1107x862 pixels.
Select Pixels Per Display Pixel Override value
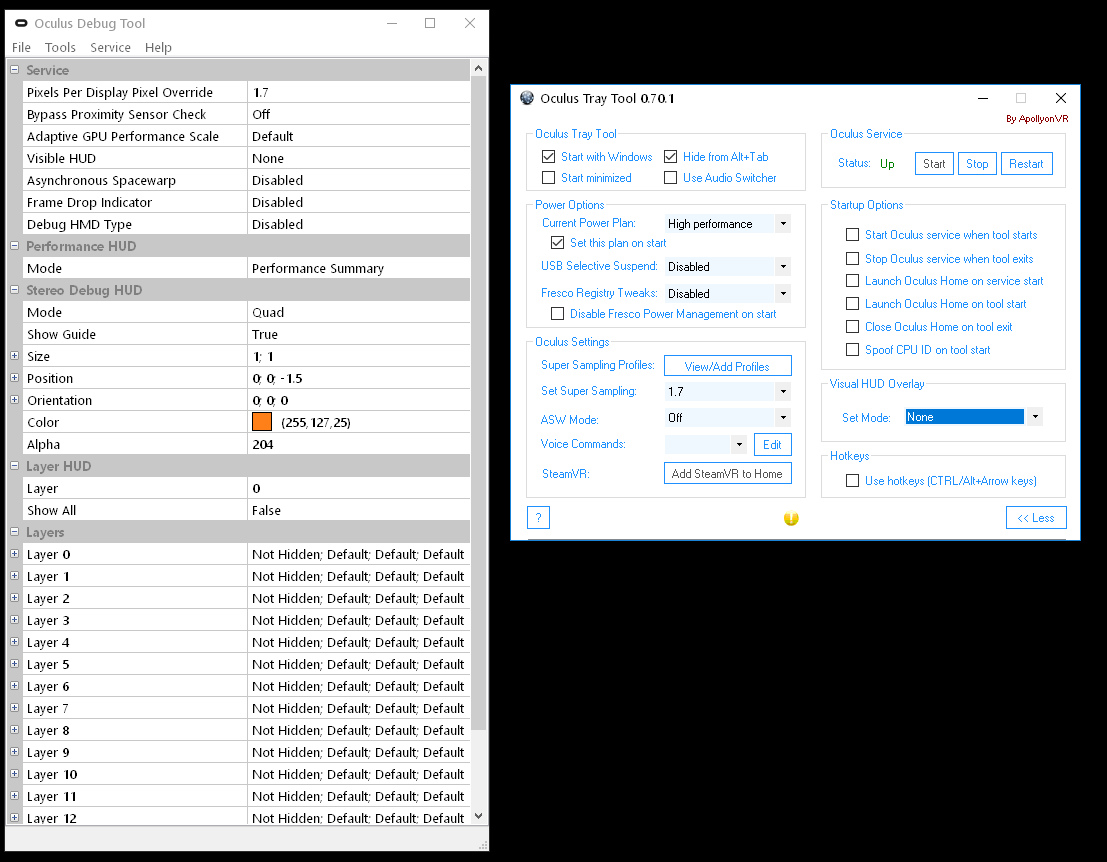[359, 92]
